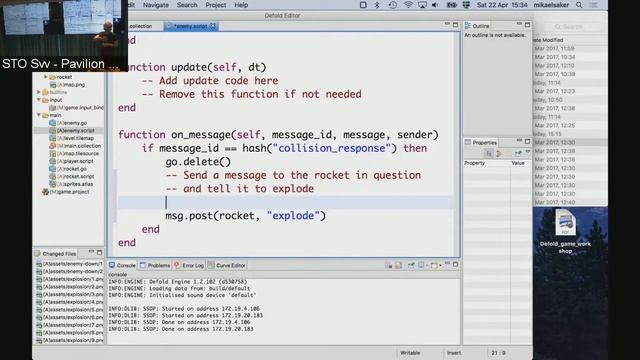Click the Value column header
The width and height of the screenshot is (640, 360).
point(518,163)
